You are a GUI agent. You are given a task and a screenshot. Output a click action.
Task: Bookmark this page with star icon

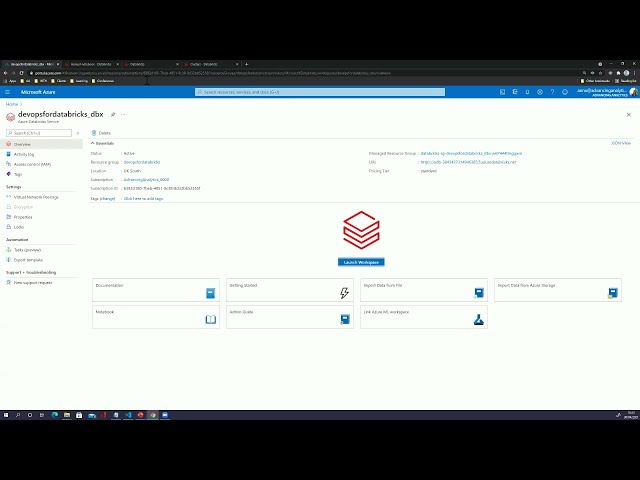600,73
